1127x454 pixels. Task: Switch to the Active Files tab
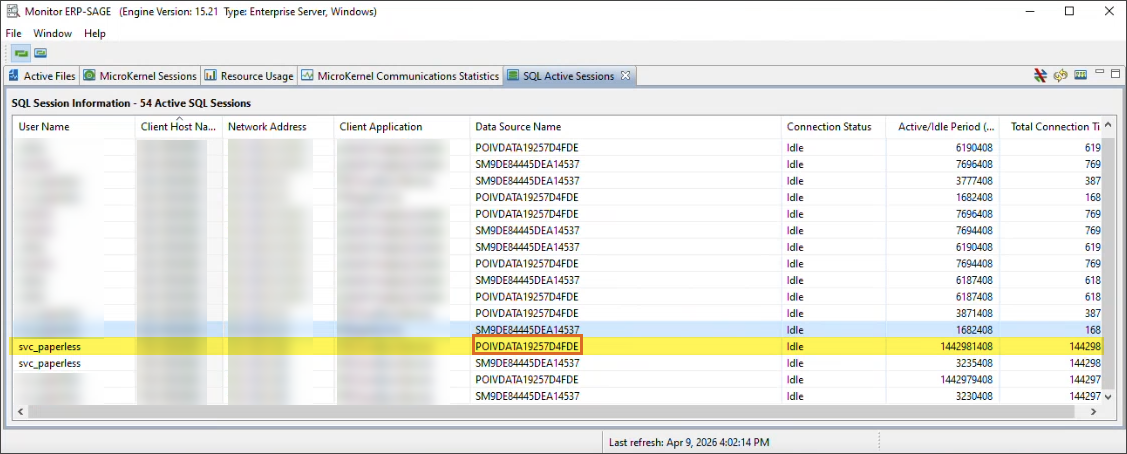pyautogui.click(x=42, y=75)
